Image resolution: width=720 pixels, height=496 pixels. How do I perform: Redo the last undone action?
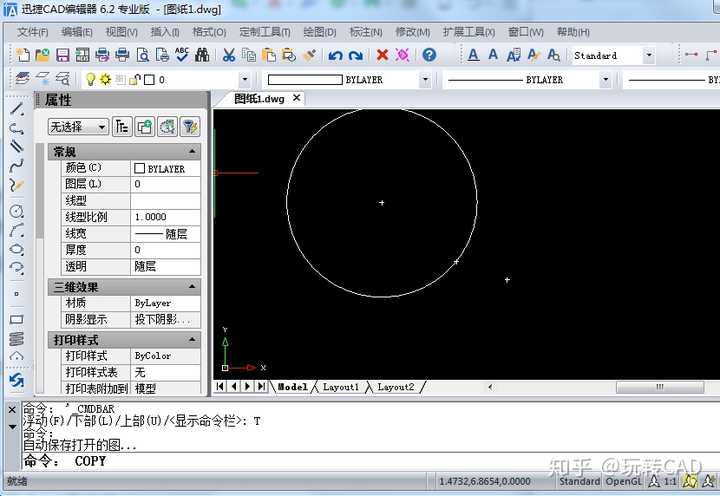(356, 56)
